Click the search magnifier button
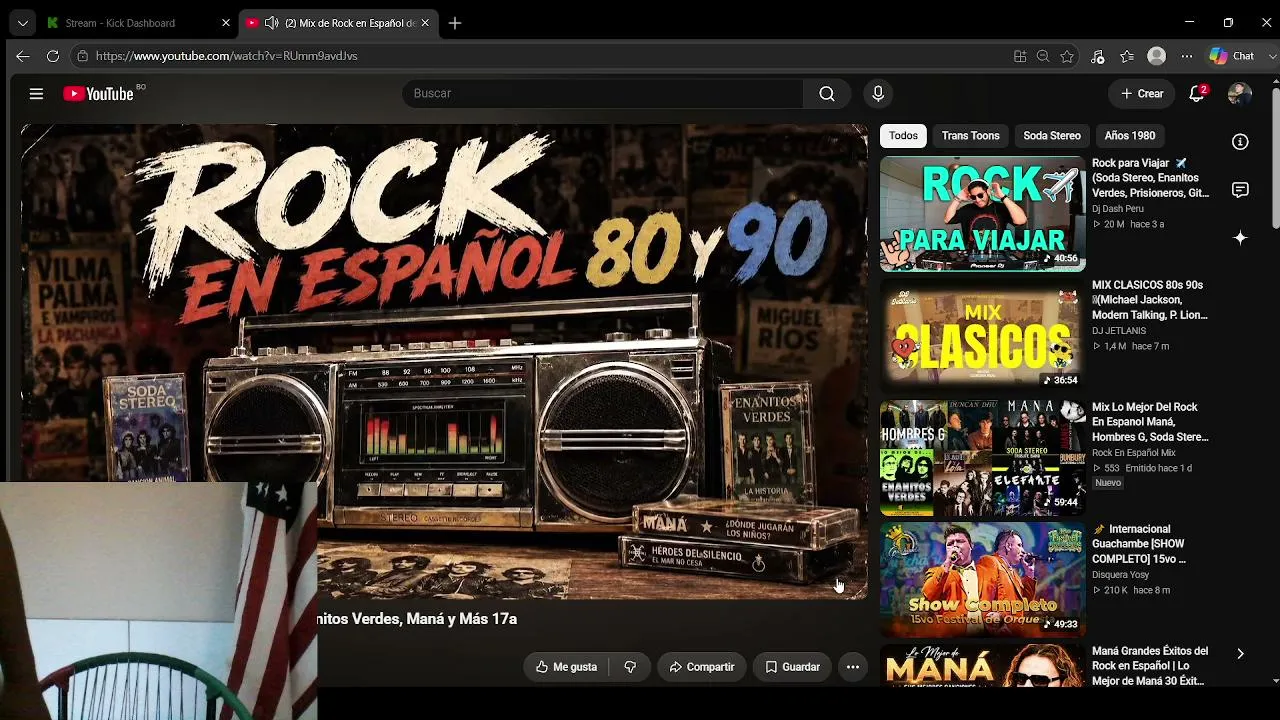The image size is (1280, 720). tap(827, 93)
